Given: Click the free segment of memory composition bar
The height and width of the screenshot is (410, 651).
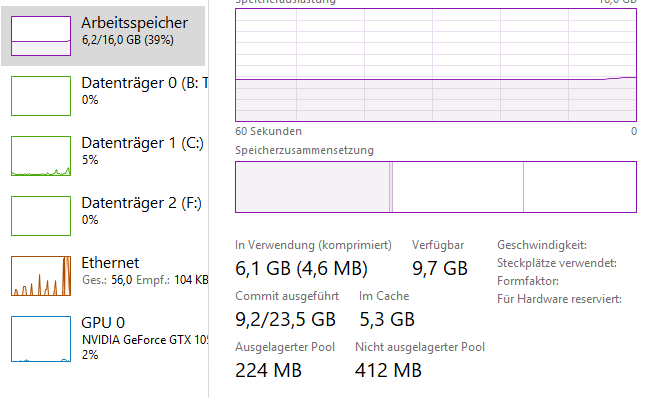Looking at the screenshot, I should (579, 187).
